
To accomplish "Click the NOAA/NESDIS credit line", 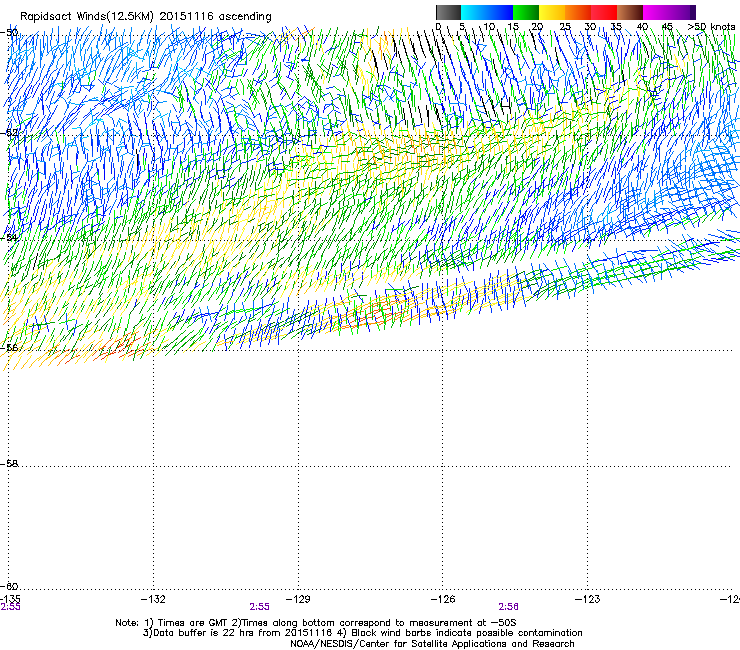I will point(432,644).
